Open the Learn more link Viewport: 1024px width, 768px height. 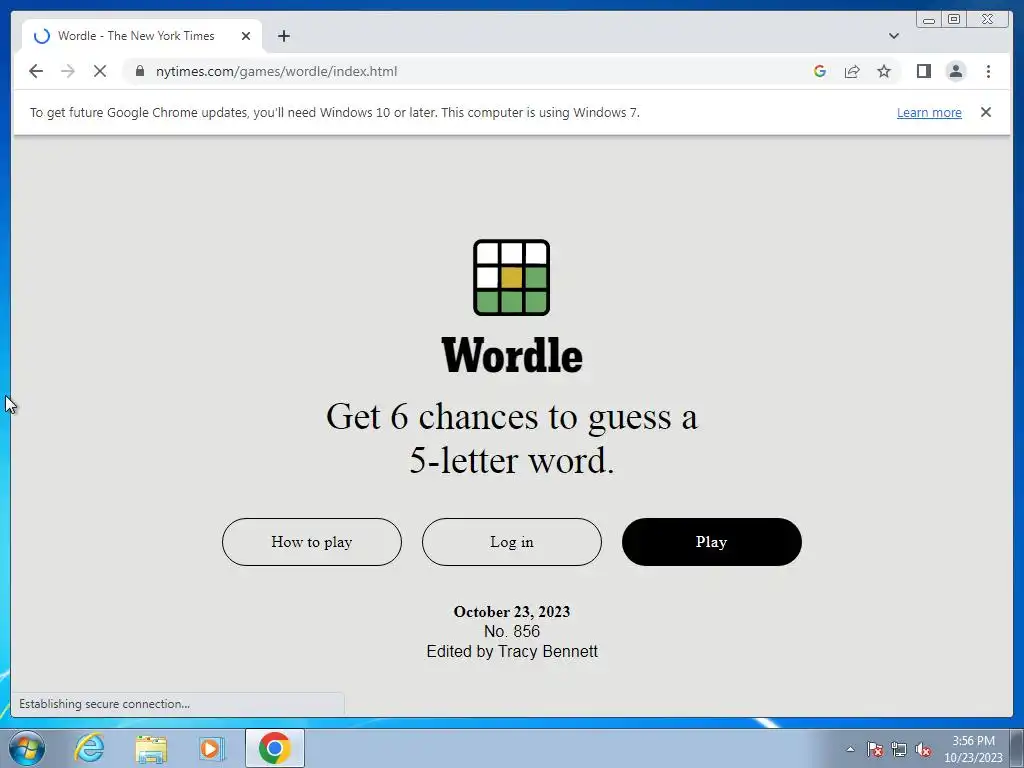pyautogui.click(x=929, y=112)
